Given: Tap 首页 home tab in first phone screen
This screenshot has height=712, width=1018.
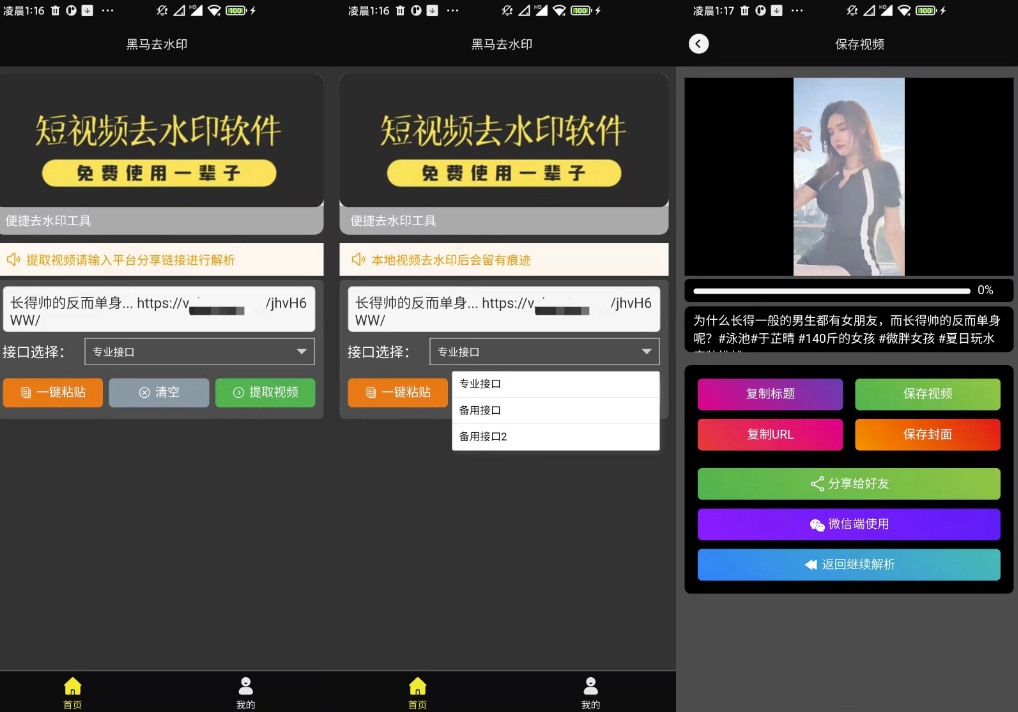Looking at the screenshot, I should [x=73, y=693].
